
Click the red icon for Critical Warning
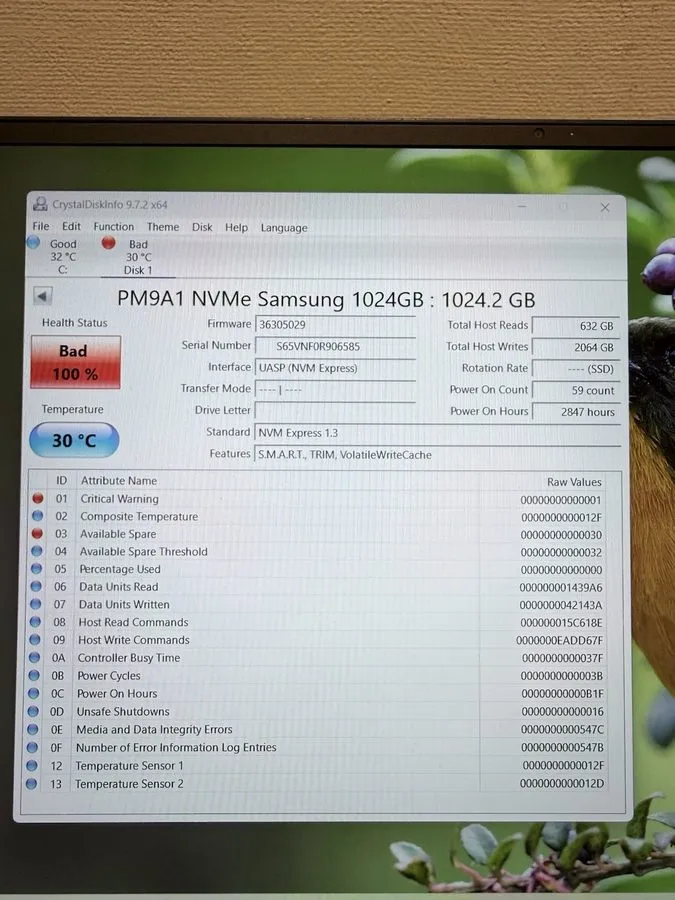38,498
